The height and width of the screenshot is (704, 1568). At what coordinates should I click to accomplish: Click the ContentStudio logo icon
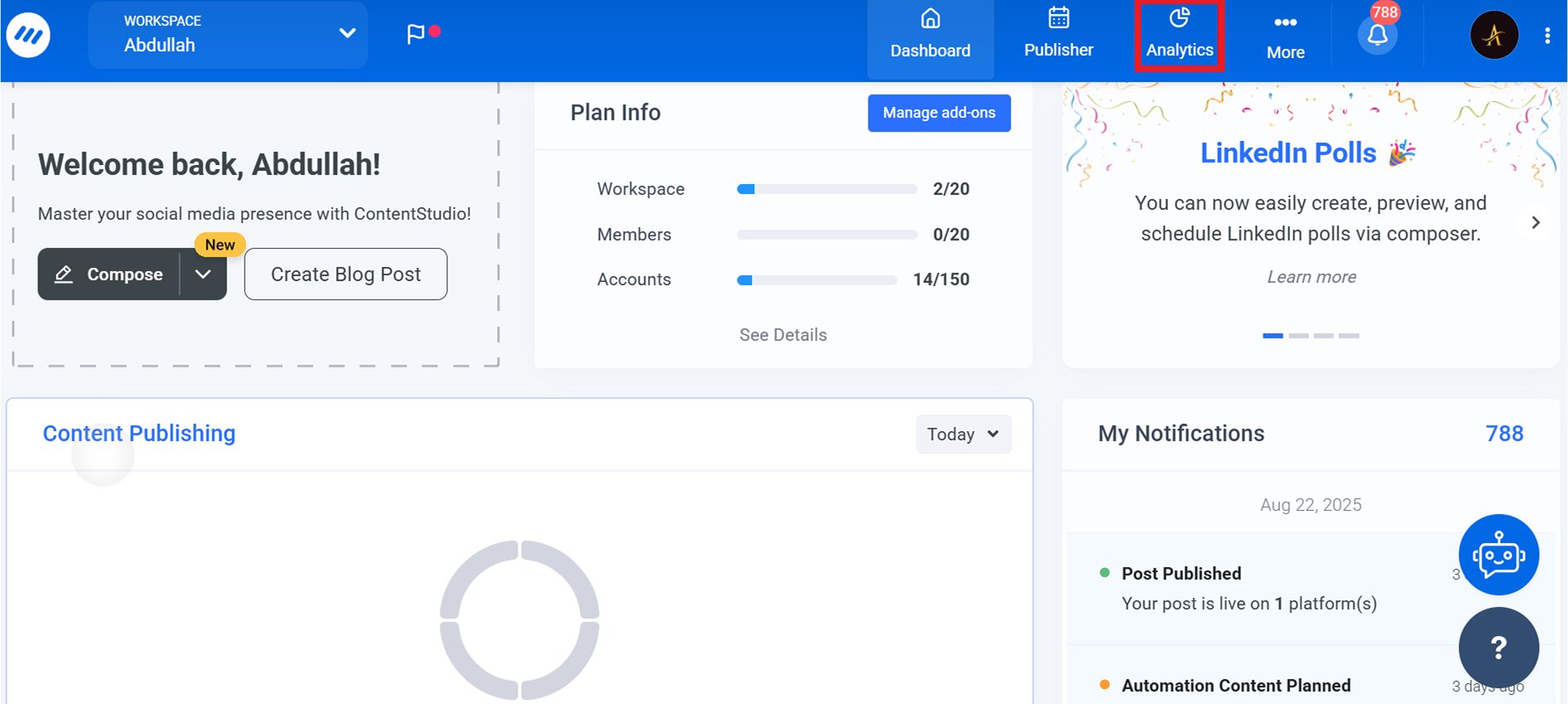(x=28, y=35)
